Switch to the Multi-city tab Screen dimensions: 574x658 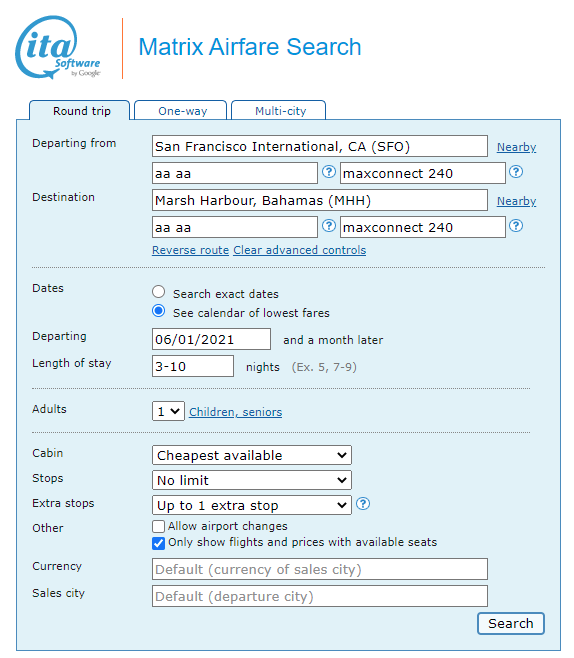point(279,110)
